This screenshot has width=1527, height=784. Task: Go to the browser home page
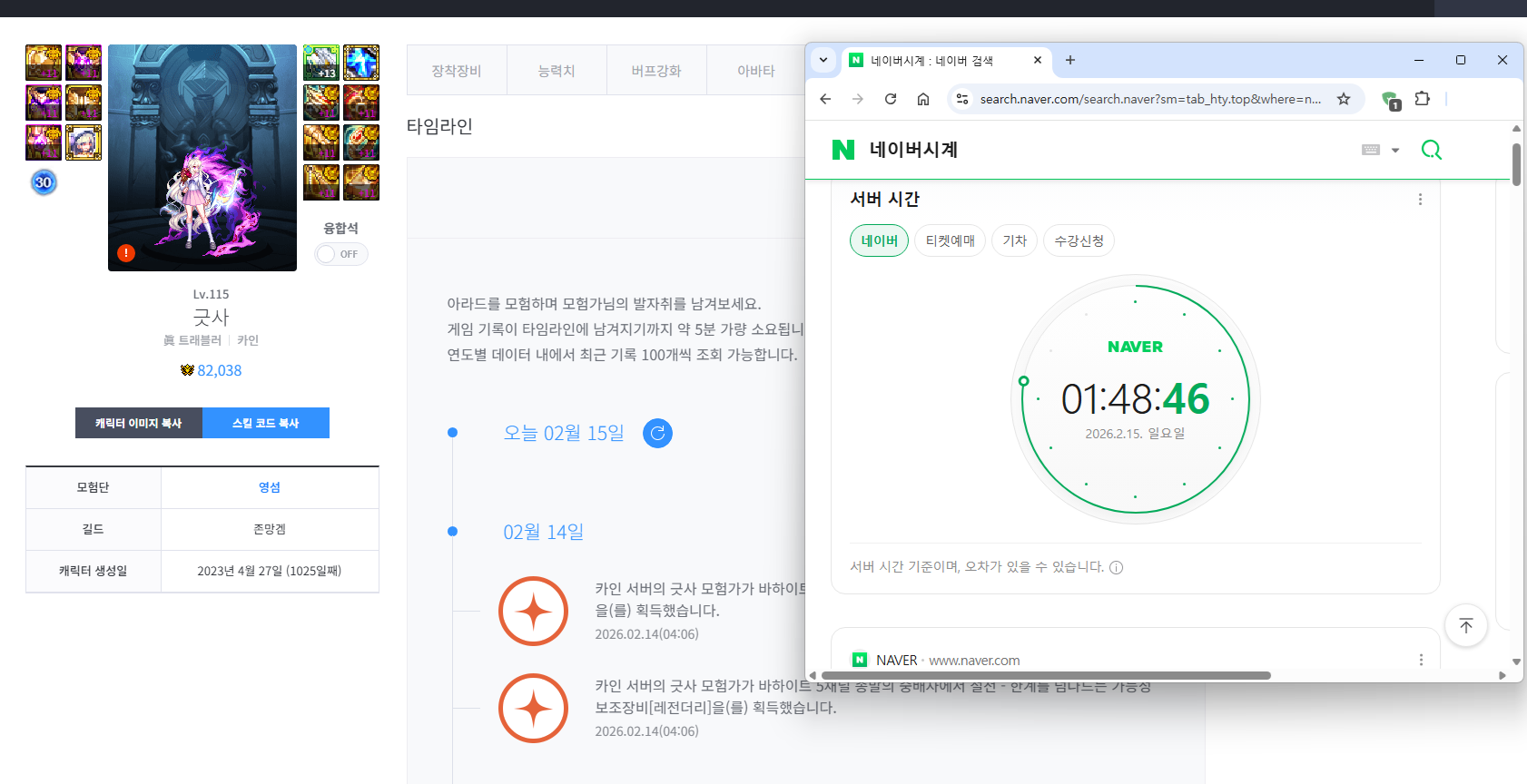click(923, 99)
